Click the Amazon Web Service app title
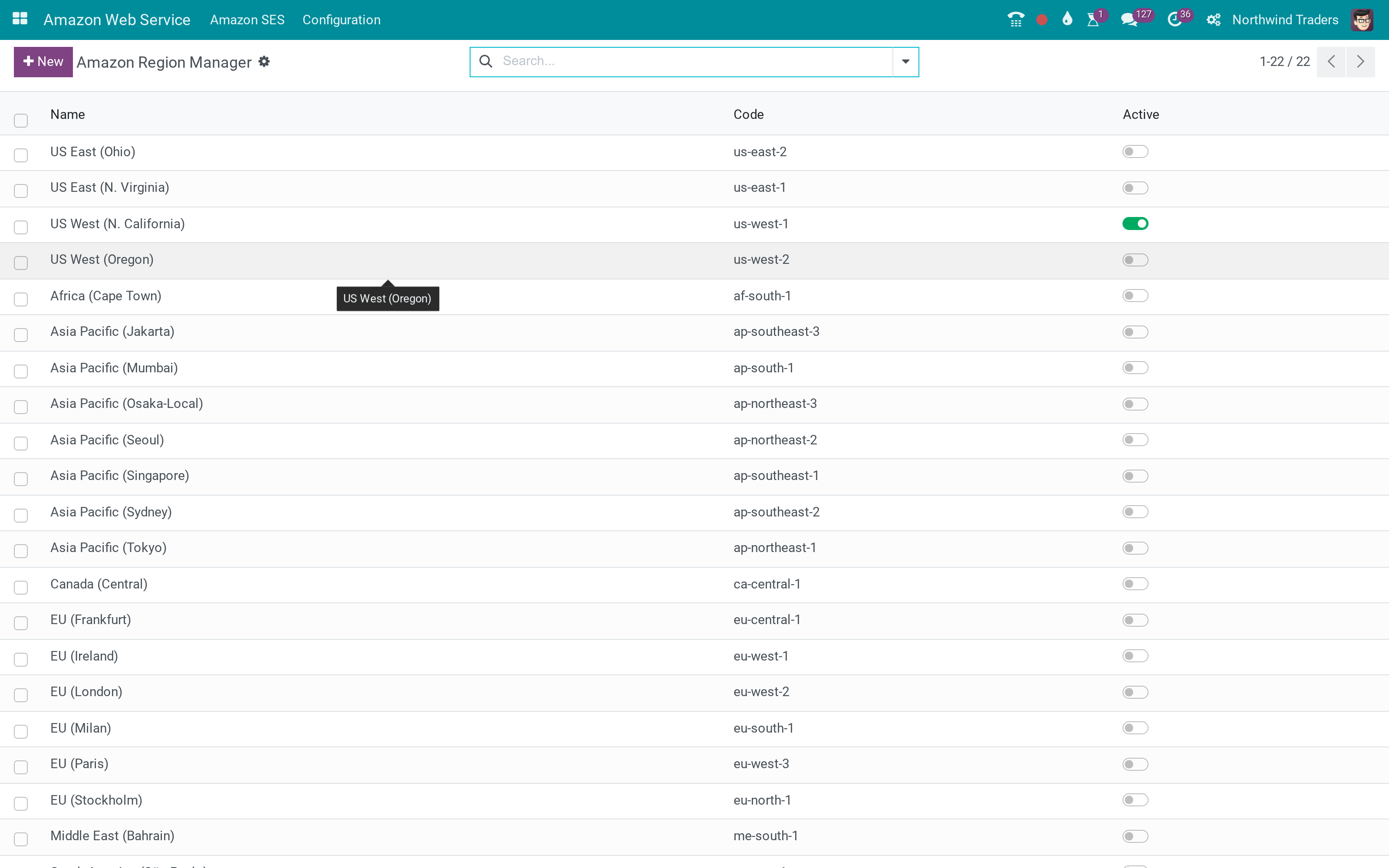This screenshot has width=1389, height=868. click(117, 20)
